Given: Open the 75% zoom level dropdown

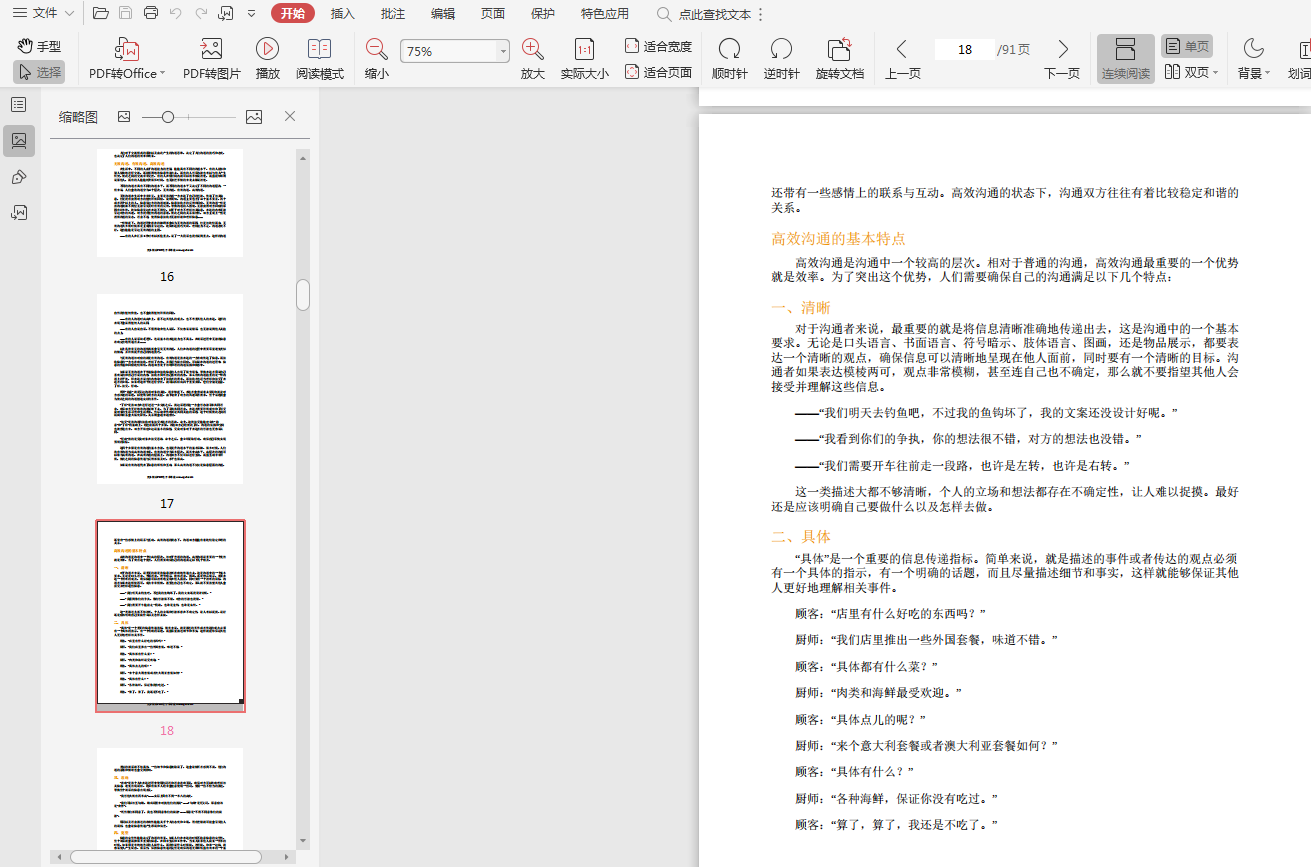Looking at the screenshot, I should pyautogui.click(x=503, y=52).
